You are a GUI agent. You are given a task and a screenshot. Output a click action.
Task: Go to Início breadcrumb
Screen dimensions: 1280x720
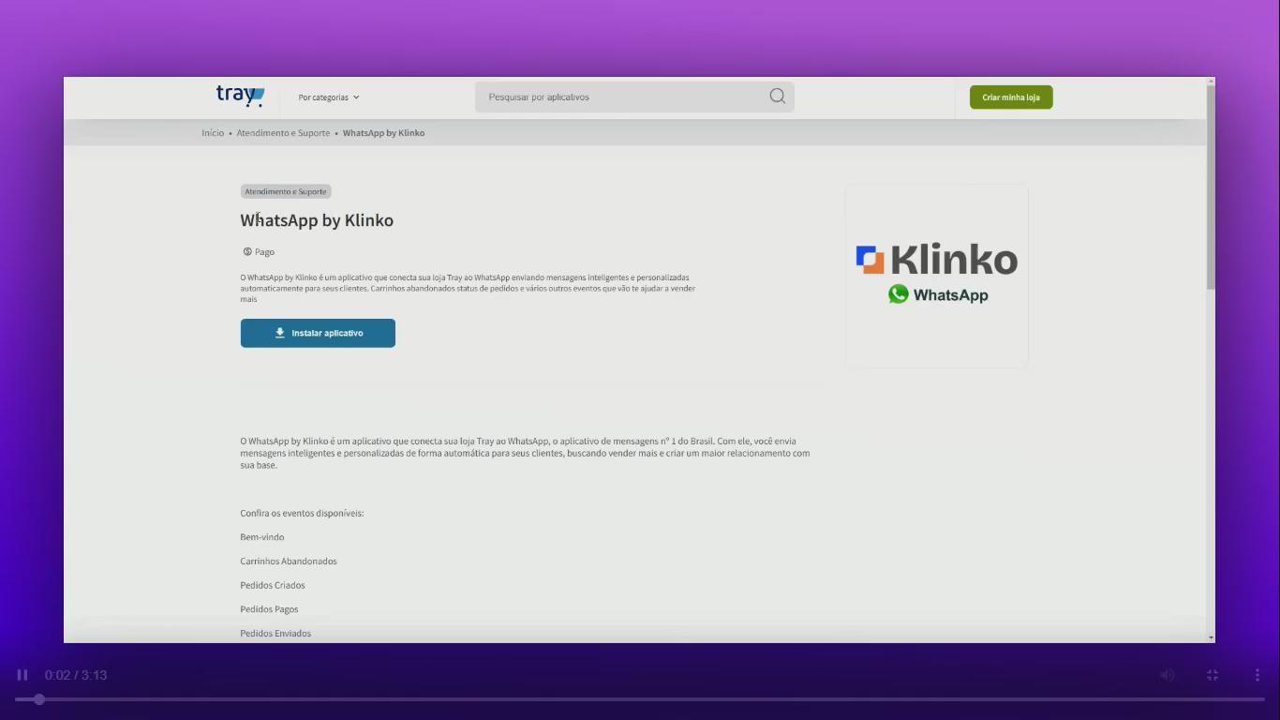click(x=212, y=133)
